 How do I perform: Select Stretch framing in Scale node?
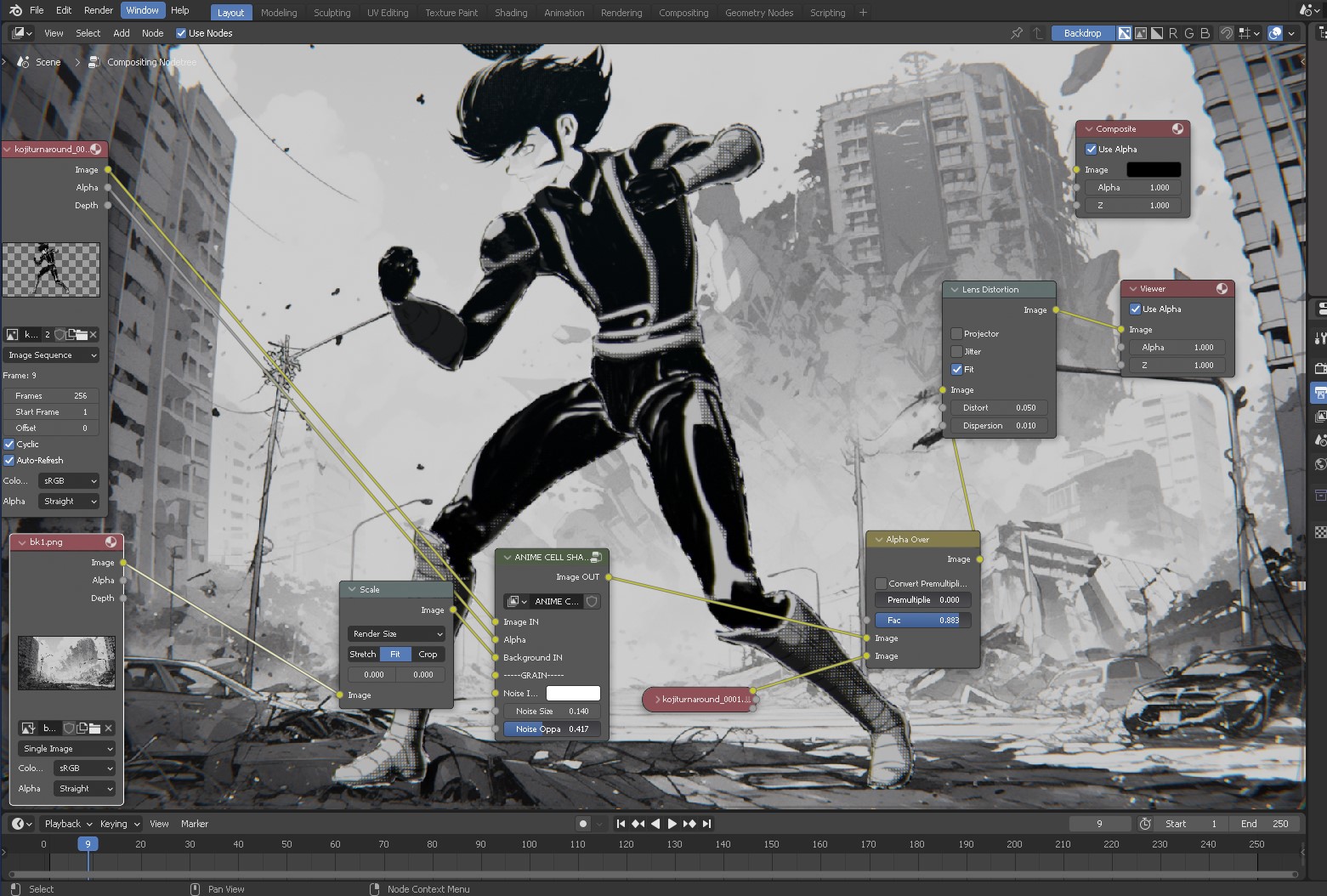pyautogui.click(x=363, y=654)
